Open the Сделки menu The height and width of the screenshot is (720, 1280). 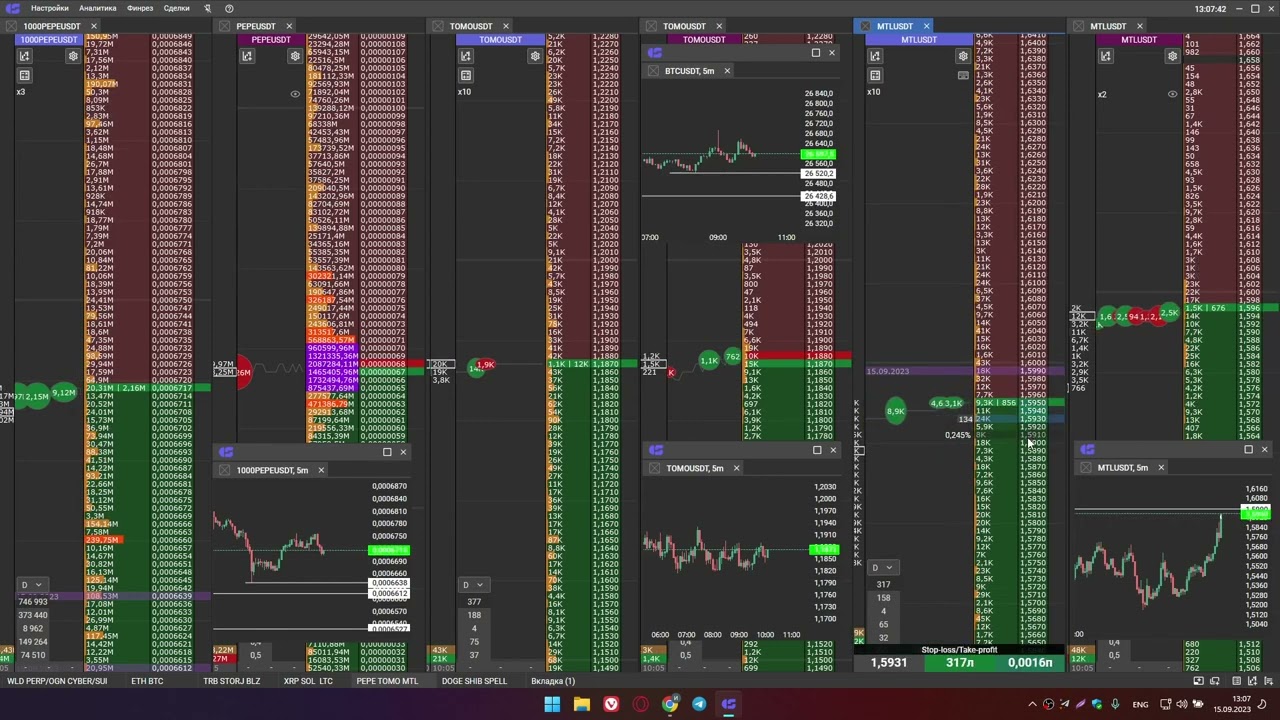[x=176, y=8]
